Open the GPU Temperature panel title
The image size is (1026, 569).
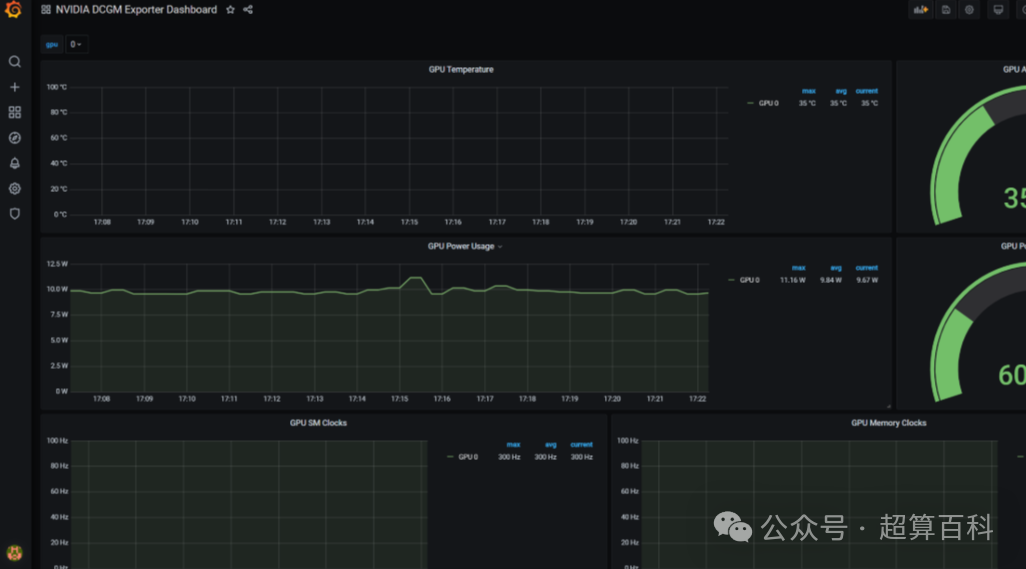[461, 69]
